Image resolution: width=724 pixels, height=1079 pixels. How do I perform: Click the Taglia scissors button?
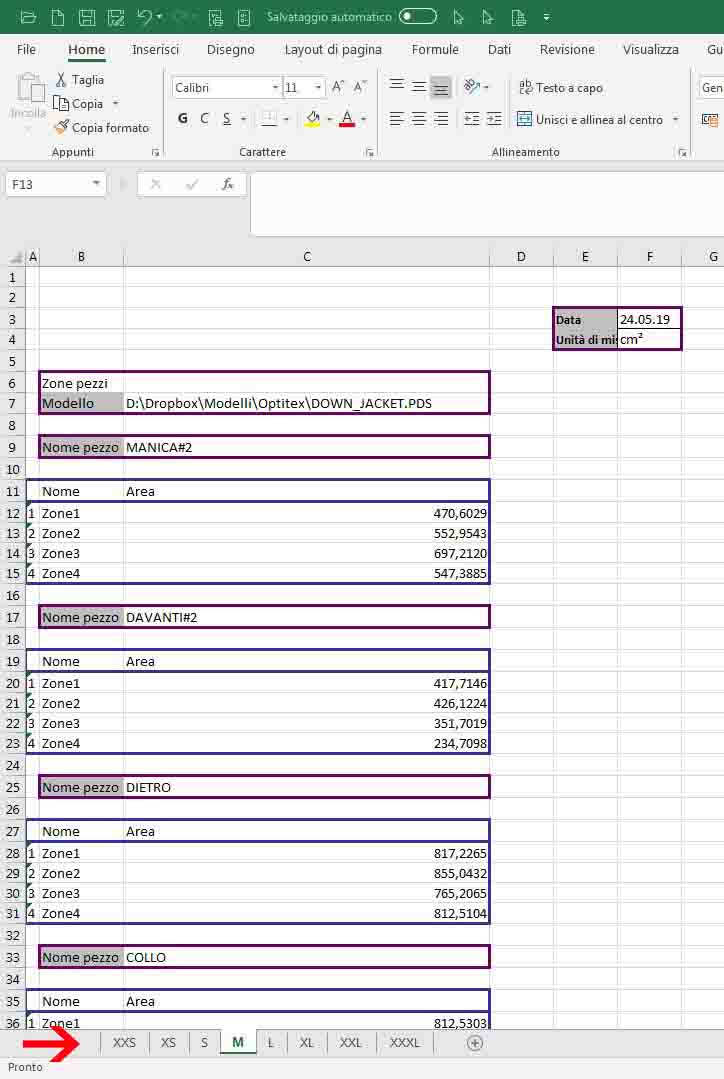[x=80, y=80]
